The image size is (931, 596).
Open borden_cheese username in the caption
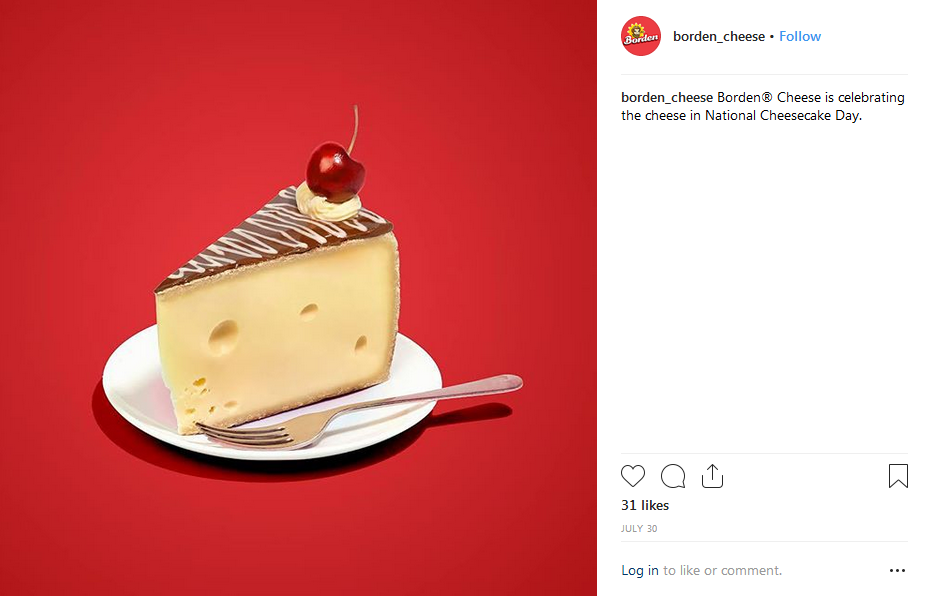tap(667, 97)
